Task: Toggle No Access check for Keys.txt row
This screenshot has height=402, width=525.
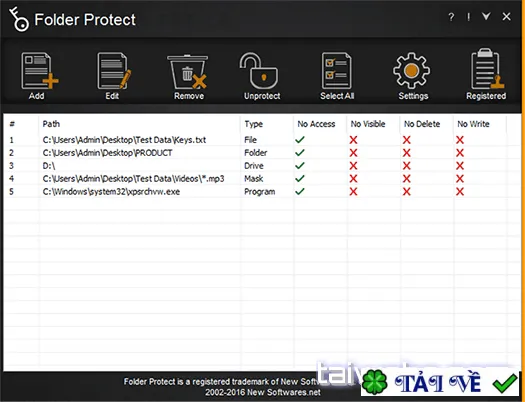Action: point(300,140)
